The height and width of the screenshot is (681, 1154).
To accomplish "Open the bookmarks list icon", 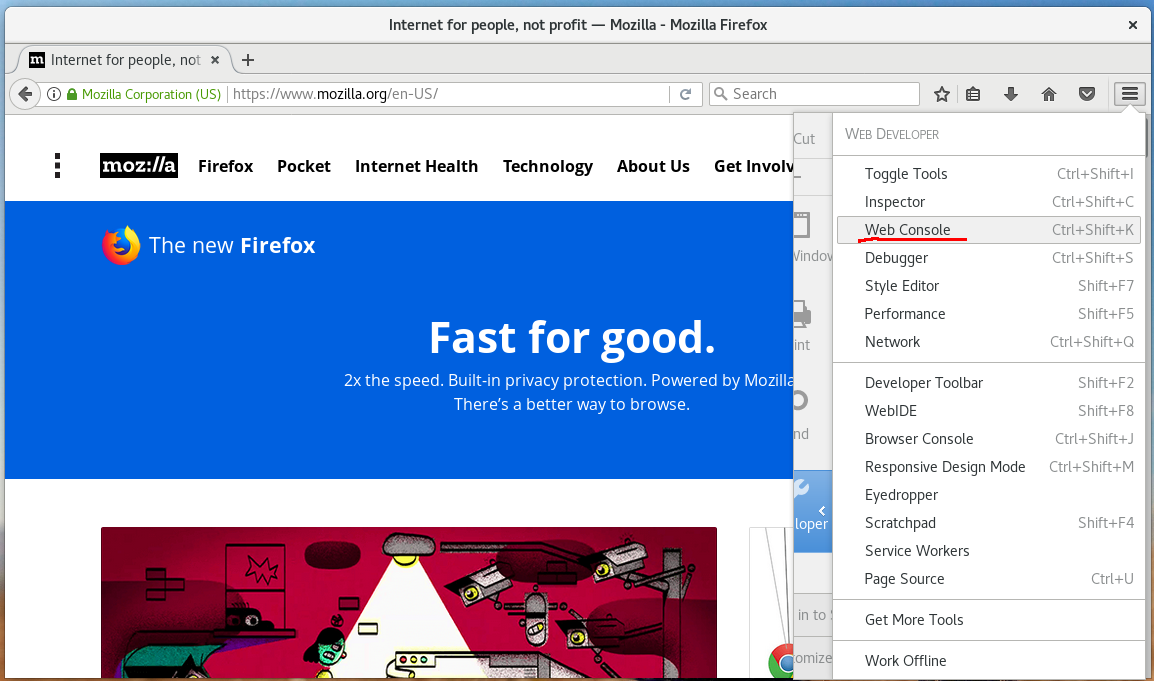I will pyautogui.click(x=973, y=94).
